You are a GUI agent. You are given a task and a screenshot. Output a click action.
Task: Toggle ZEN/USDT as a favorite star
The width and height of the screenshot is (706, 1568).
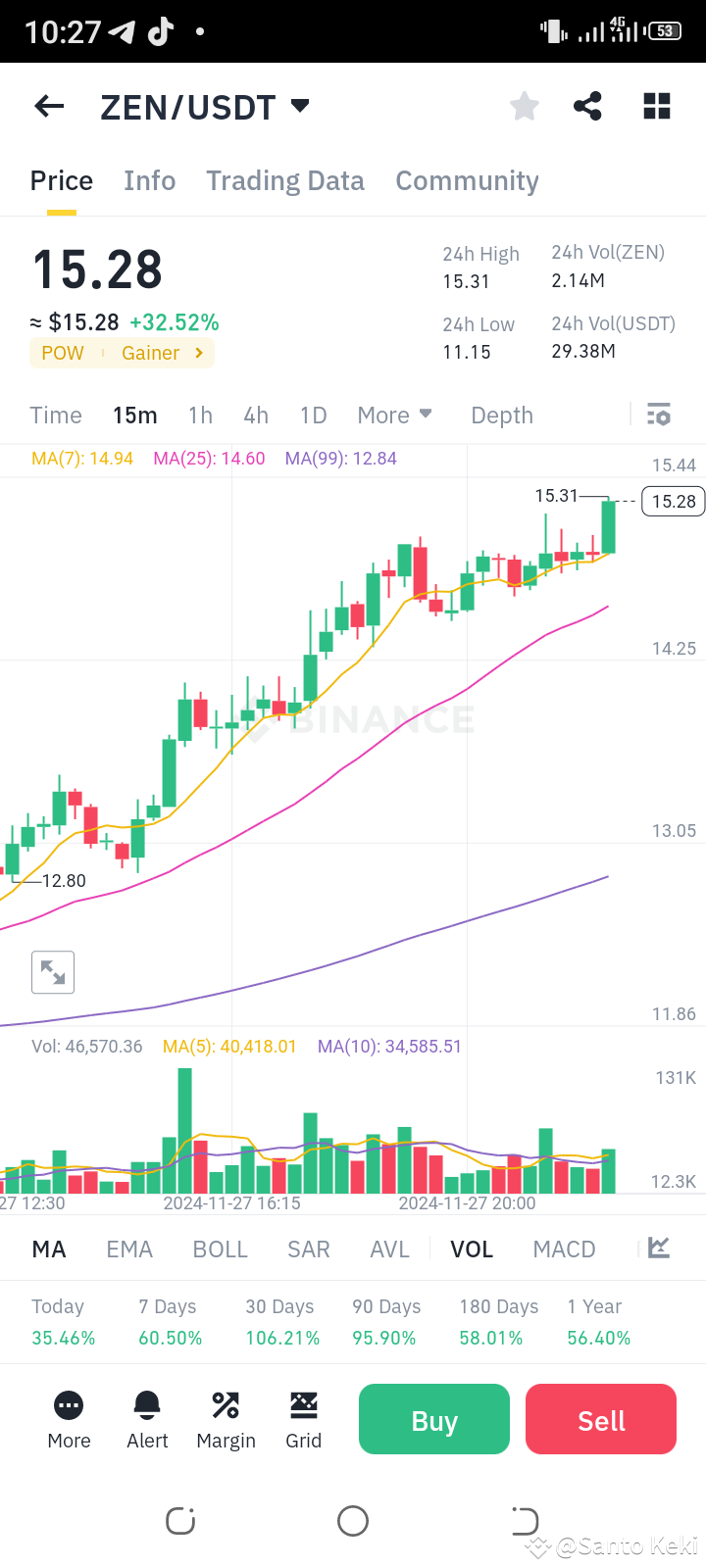coord(524,106)
